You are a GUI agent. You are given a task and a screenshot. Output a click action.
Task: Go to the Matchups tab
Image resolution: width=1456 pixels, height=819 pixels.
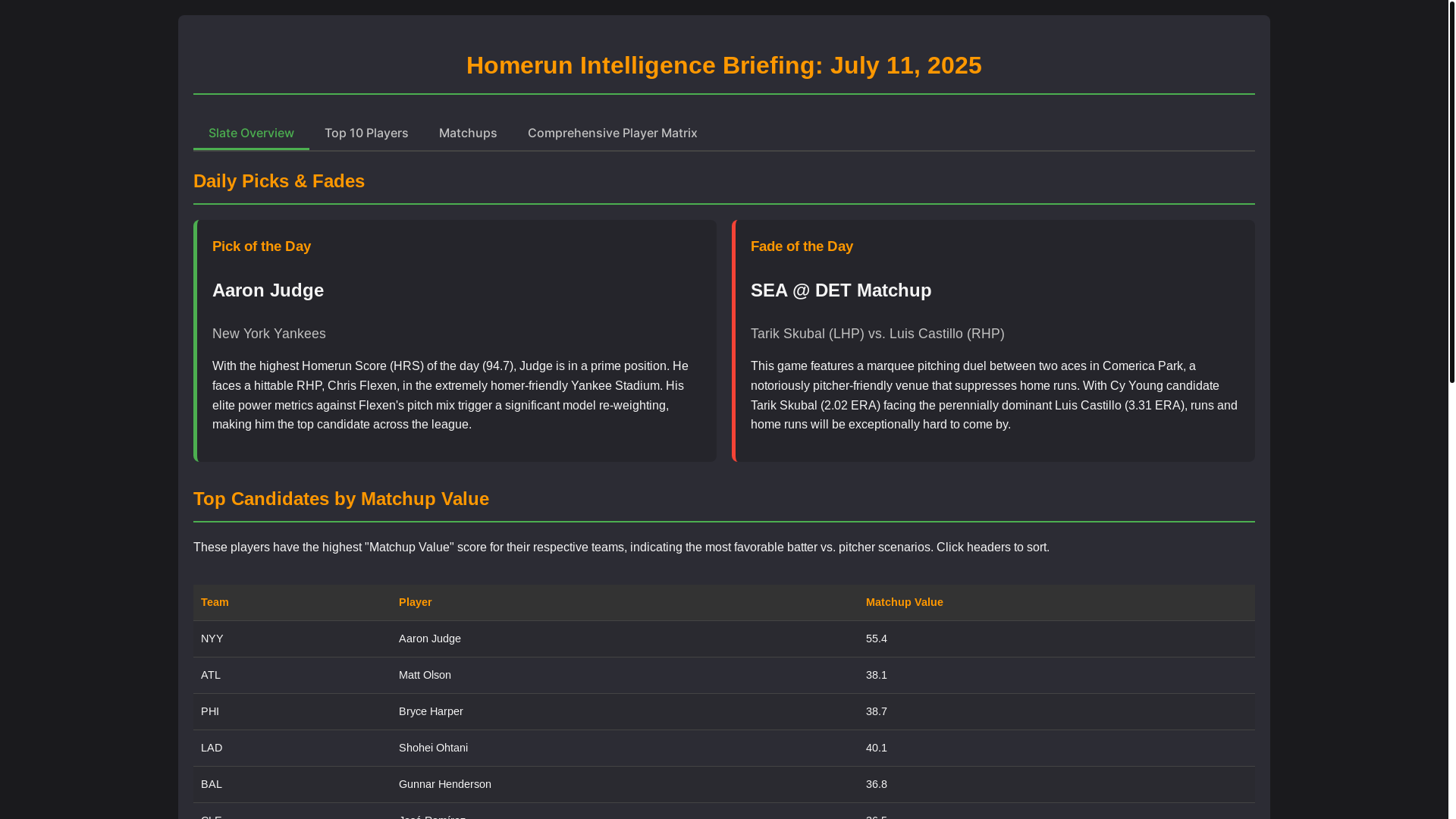[468, 133]
